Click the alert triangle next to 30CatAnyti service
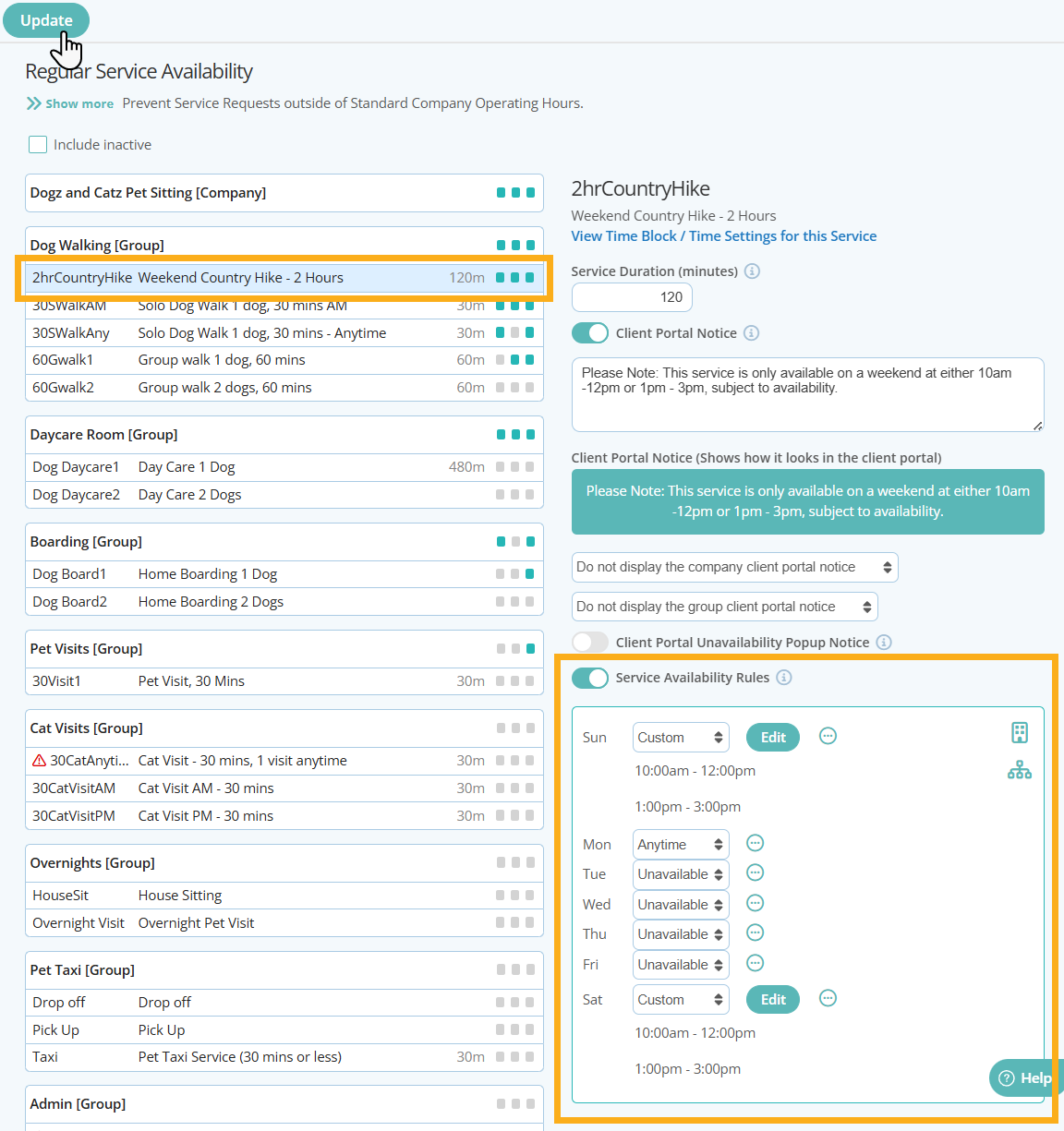This screenshot has width=1064, height=1131. tap(36, 761)
